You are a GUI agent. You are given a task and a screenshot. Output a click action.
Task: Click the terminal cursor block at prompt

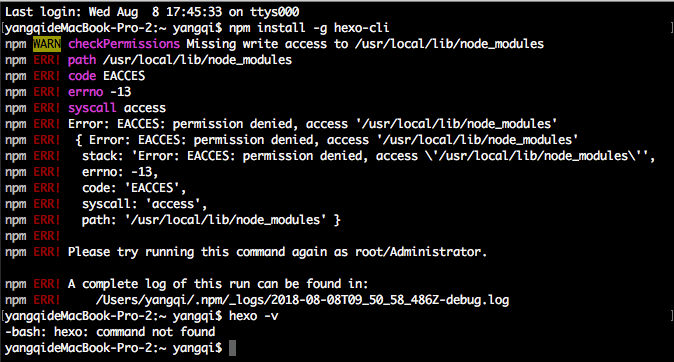(233, 348)
